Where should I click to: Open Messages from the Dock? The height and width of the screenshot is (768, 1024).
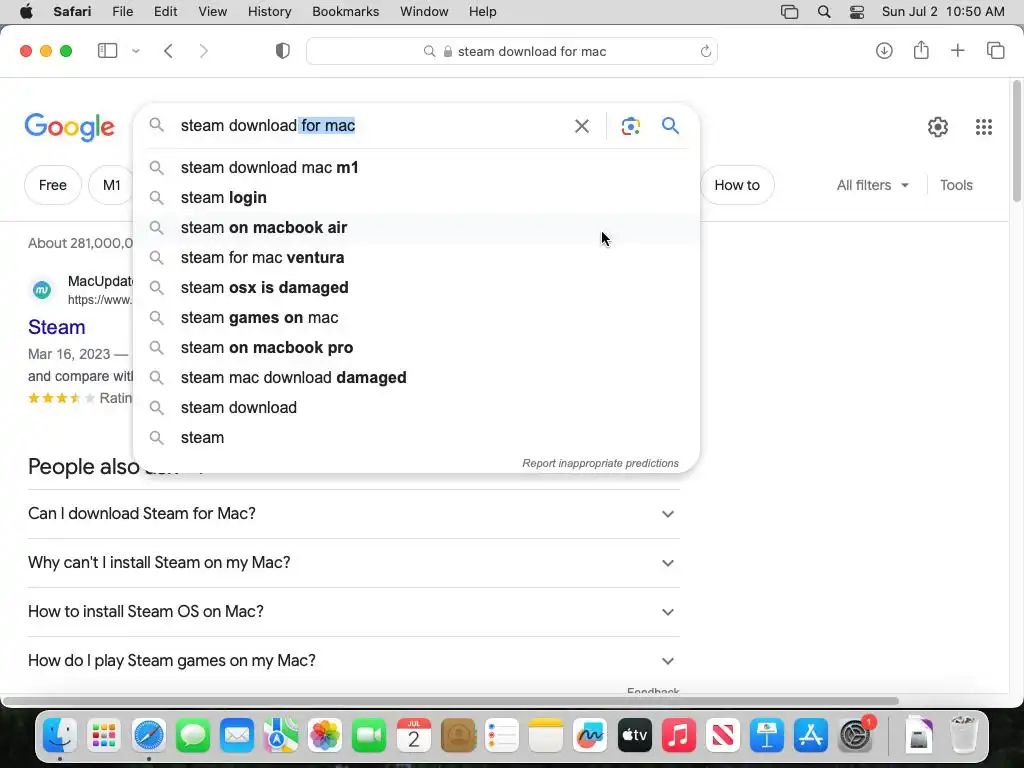point(193,735)
